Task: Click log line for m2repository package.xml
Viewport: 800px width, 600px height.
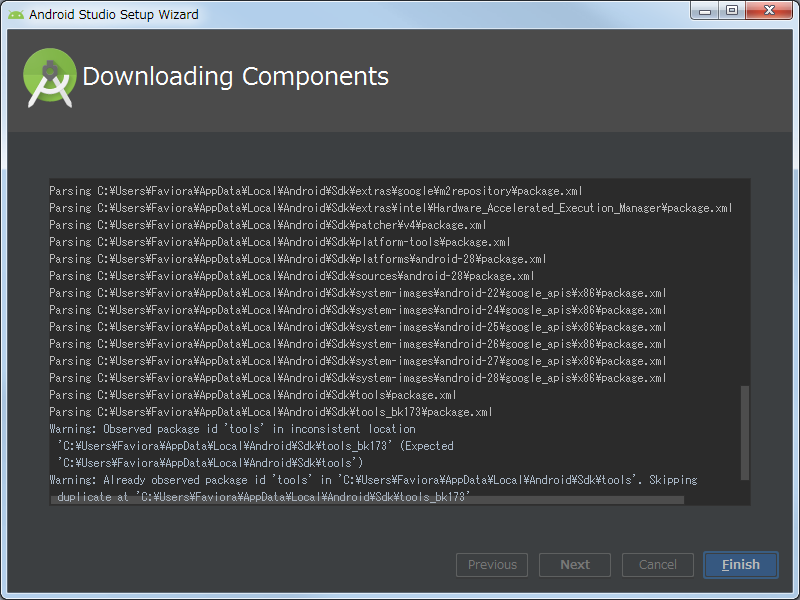Action: click(x=315, y=191)
